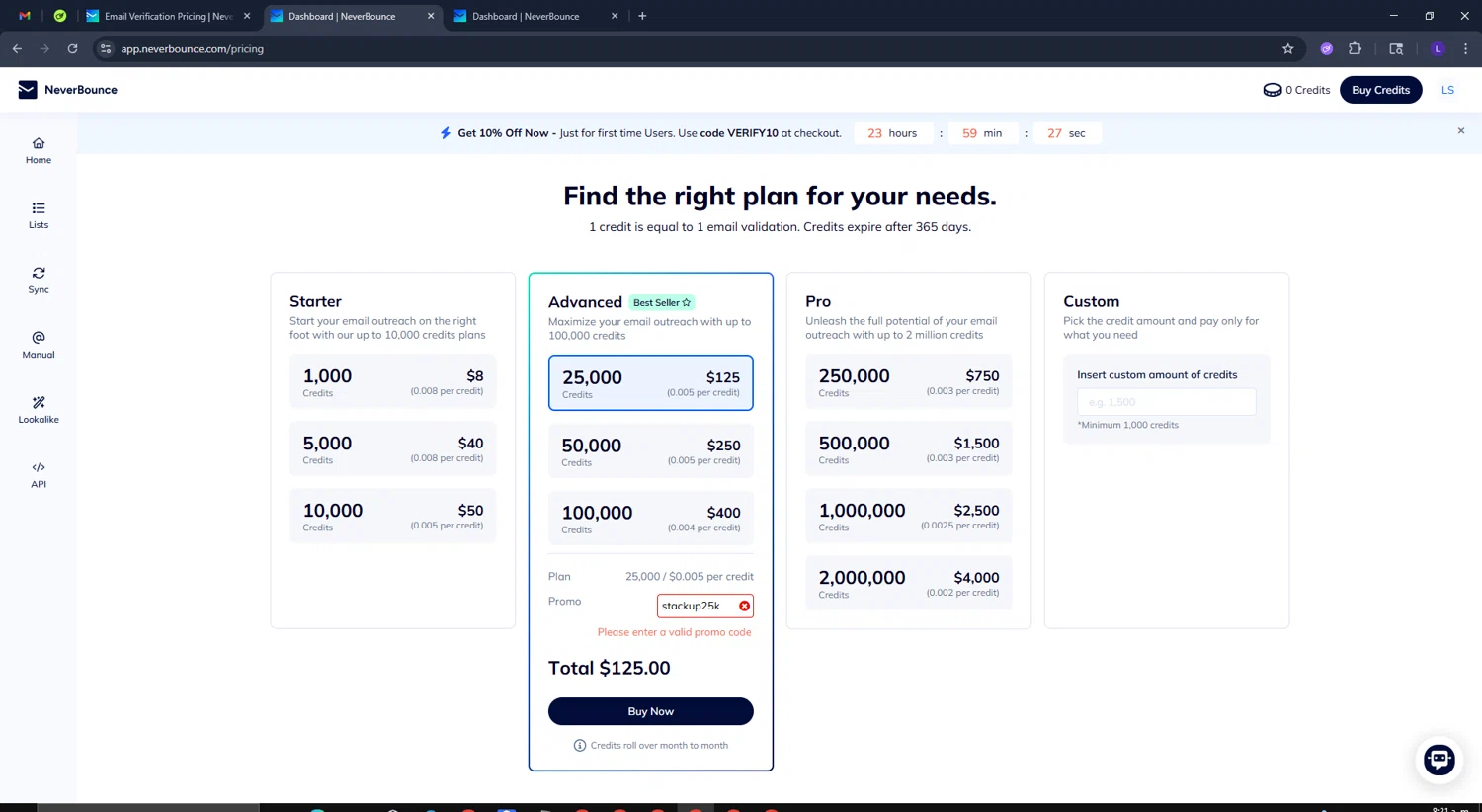Select the 10,000 credits for $50 plan
1482x812 pixels.
(x=393, y=516)
